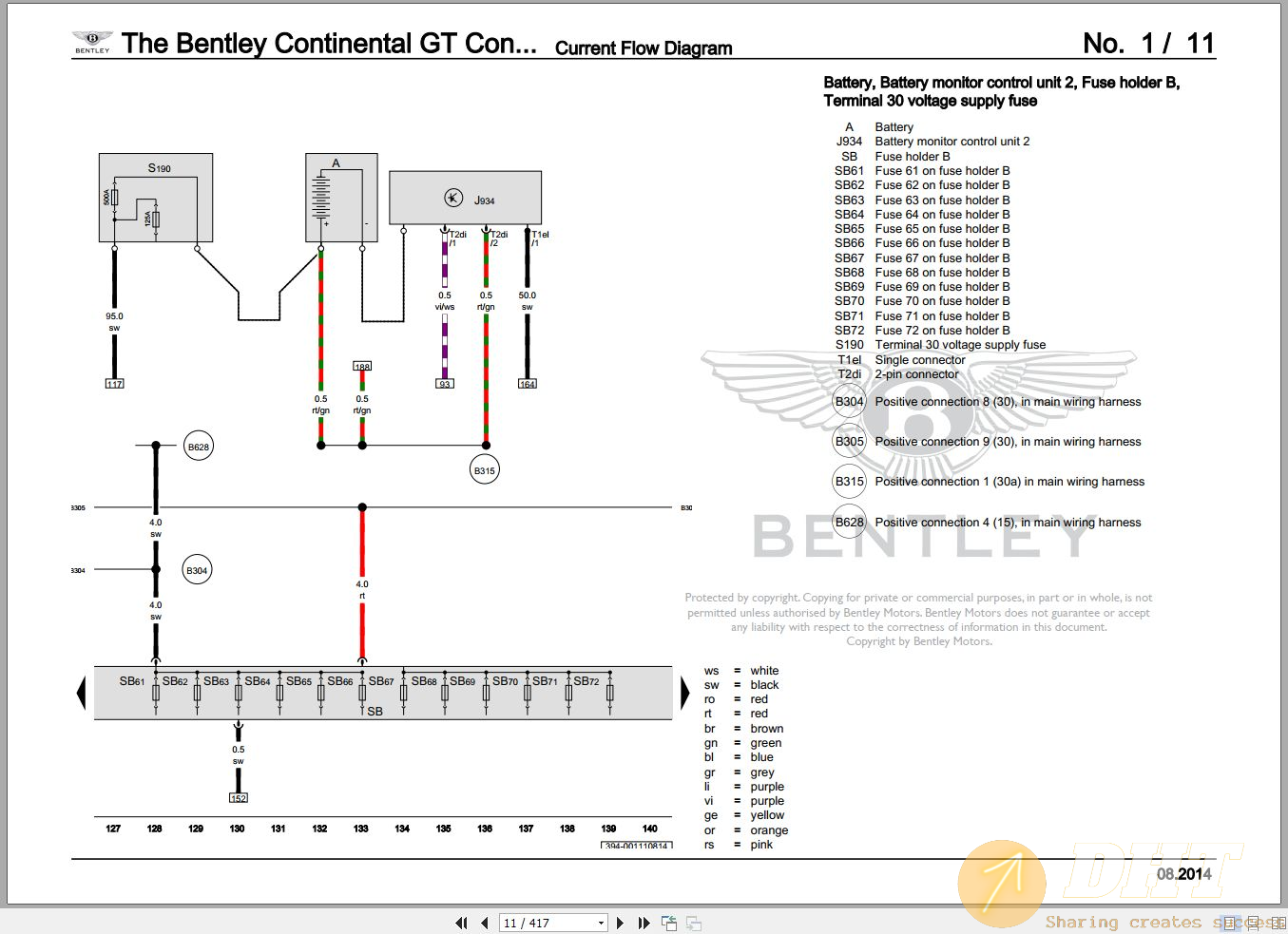Viewport: 1288px width, 934px height.
Task: Click the SB72 fuse label
Action: pyautogui.click(x=586, y=681)
